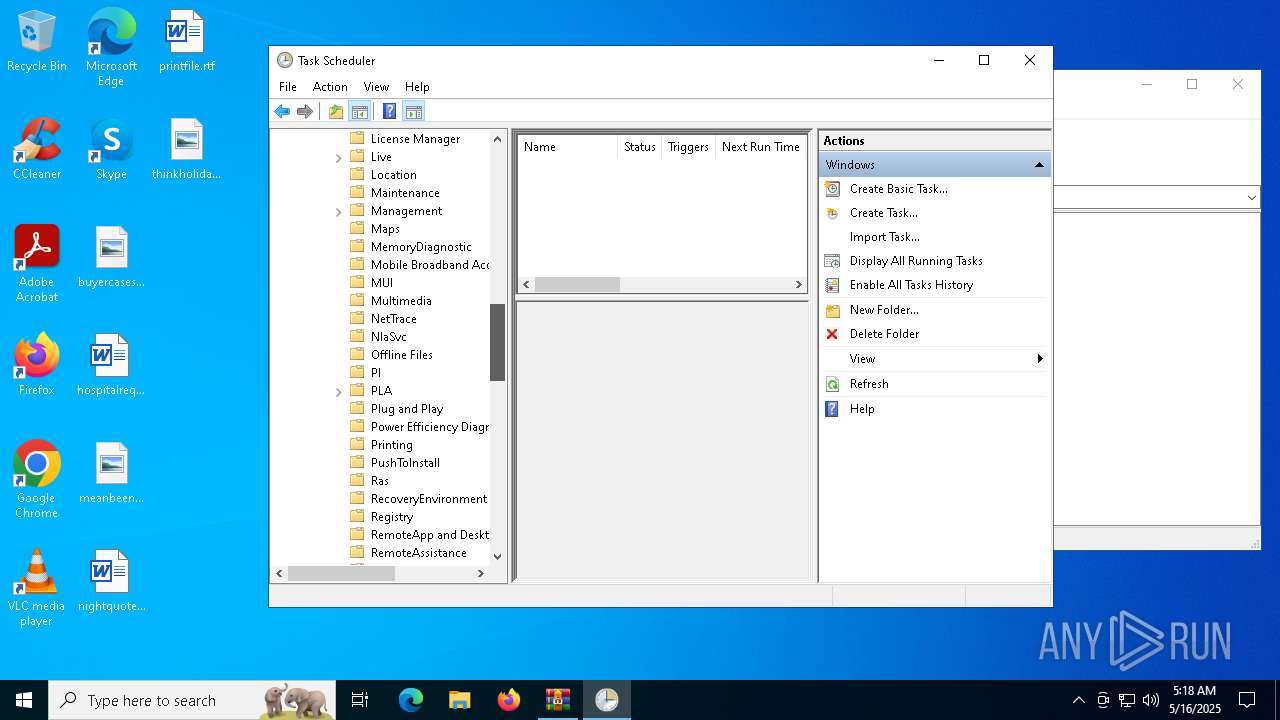
Task: Click the Create Basic Task icon
Action: pyautogui.click(x=832, y=188)
